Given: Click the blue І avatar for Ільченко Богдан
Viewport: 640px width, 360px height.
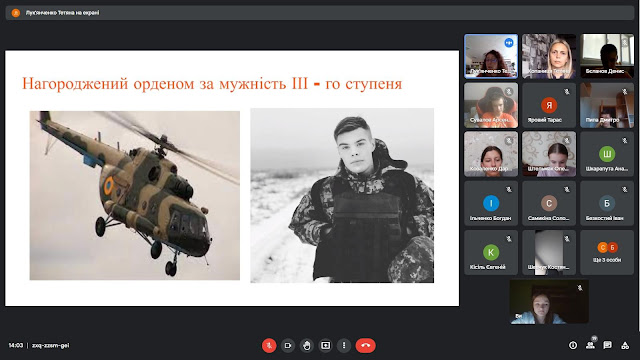Looking at the screenshot, I should coord(491,203).
